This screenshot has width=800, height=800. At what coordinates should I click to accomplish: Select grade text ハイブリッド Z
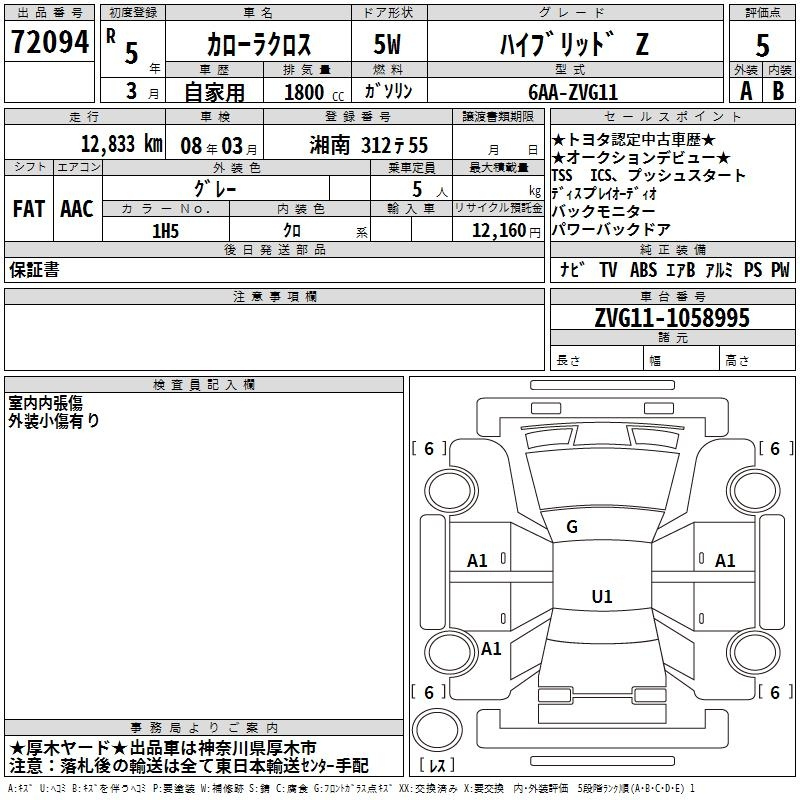pyautogui.click(x=574, y=44)
